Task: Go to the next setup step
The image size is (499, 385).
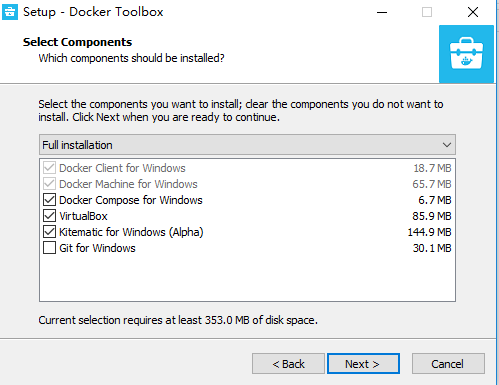Action: [x=363, y=364]
